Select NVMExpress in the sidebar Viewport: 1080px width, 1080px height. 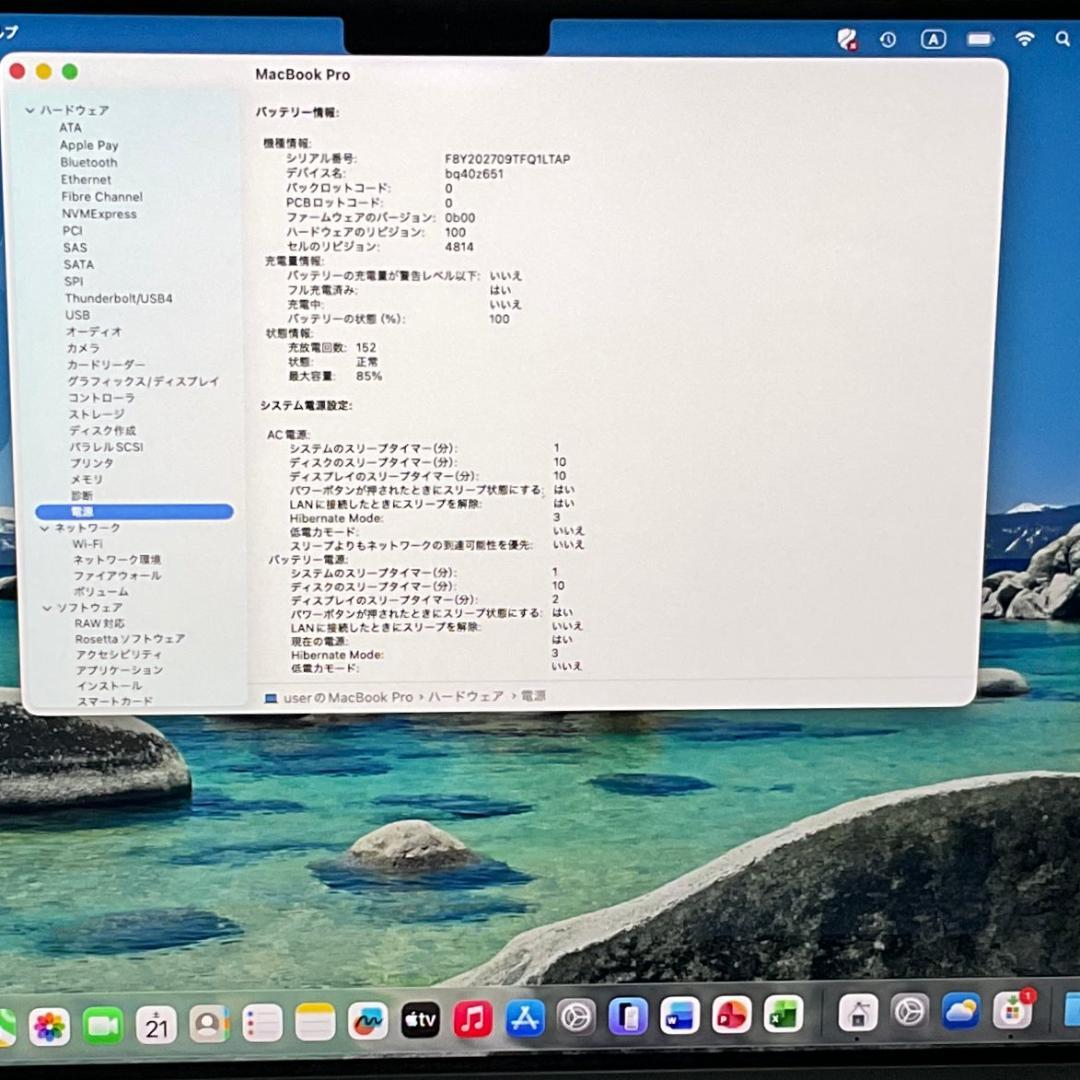(99, 214)
